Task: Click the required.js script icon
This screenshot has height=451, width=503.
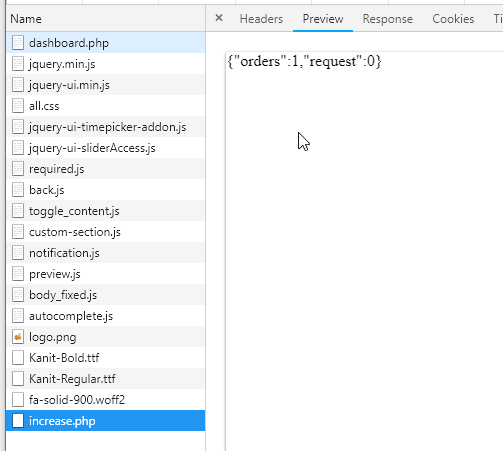Action: (18, 169)
